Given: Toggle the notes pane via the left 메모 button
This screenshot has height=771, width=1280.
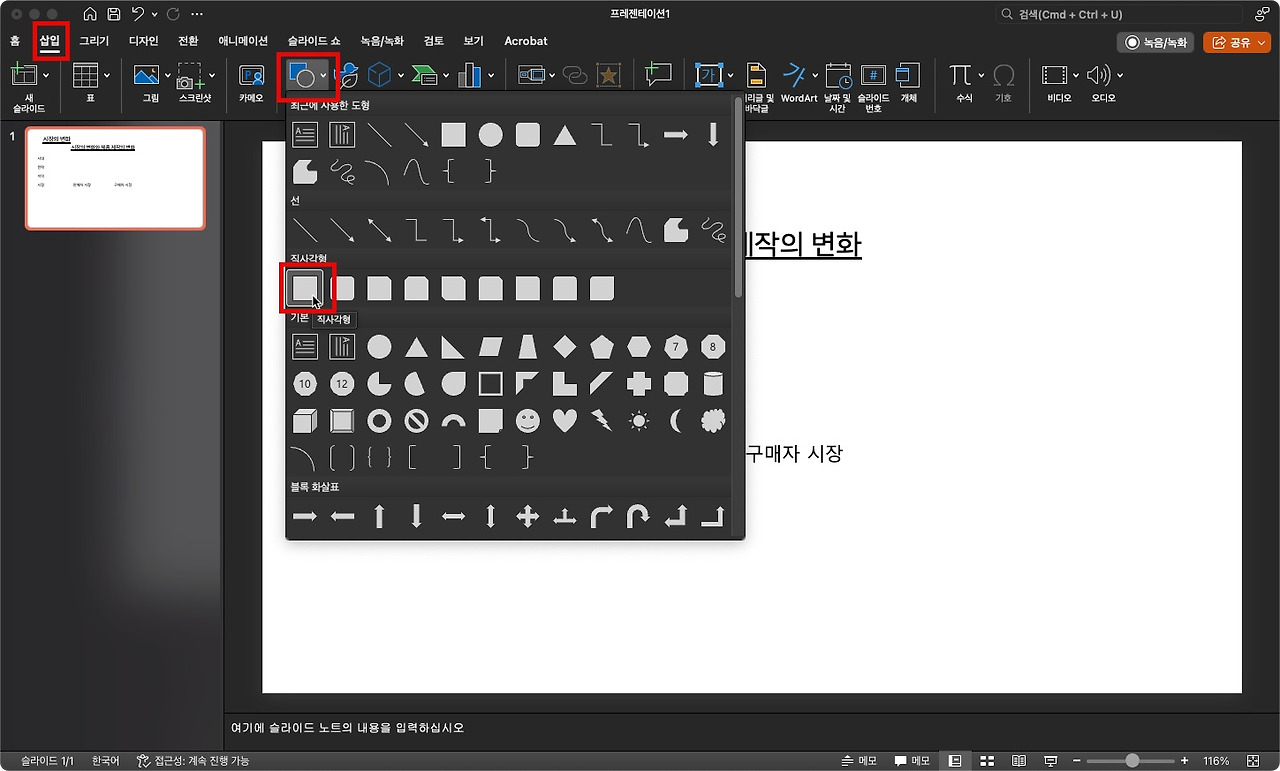Looking at the screenshot, I should pyautogui.click(x=858, y=761).
